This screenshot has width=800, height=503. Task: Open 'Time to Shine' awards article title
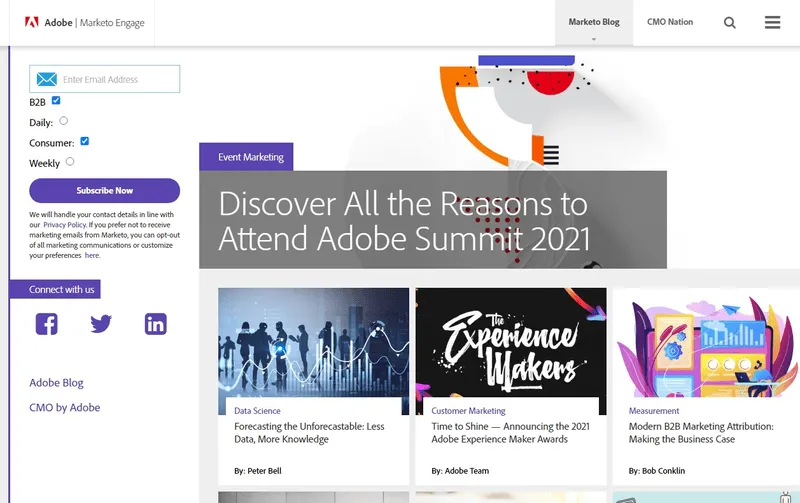coord(511,433)
